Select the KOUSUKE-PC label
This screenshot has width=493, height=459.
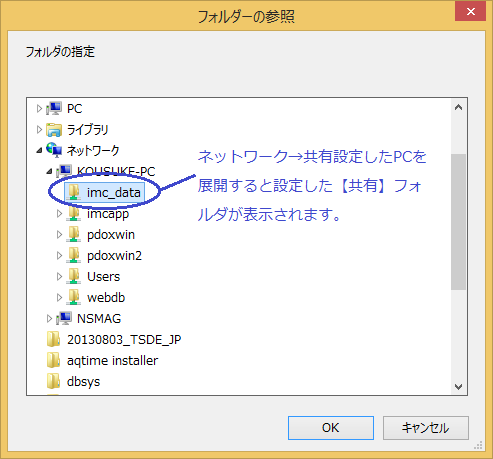point(116,172)
